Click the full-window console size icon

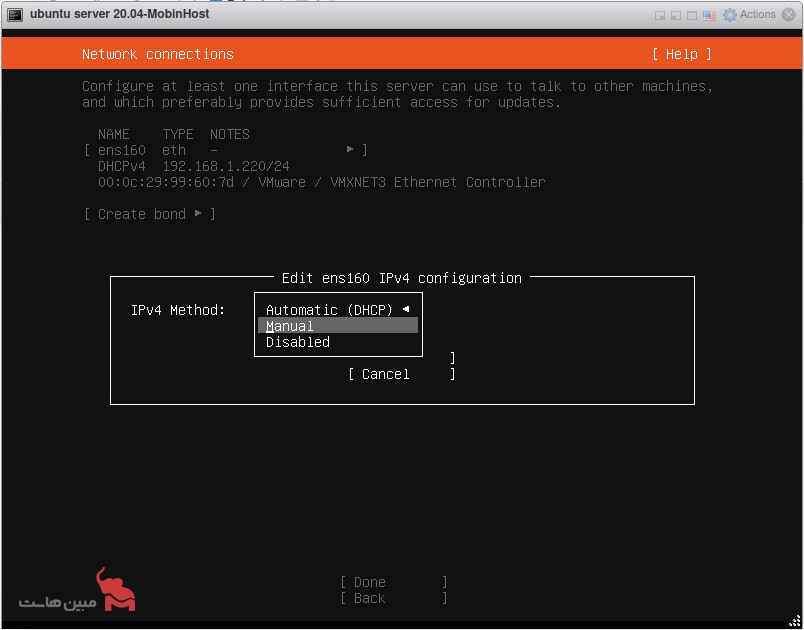pos(692,15)
